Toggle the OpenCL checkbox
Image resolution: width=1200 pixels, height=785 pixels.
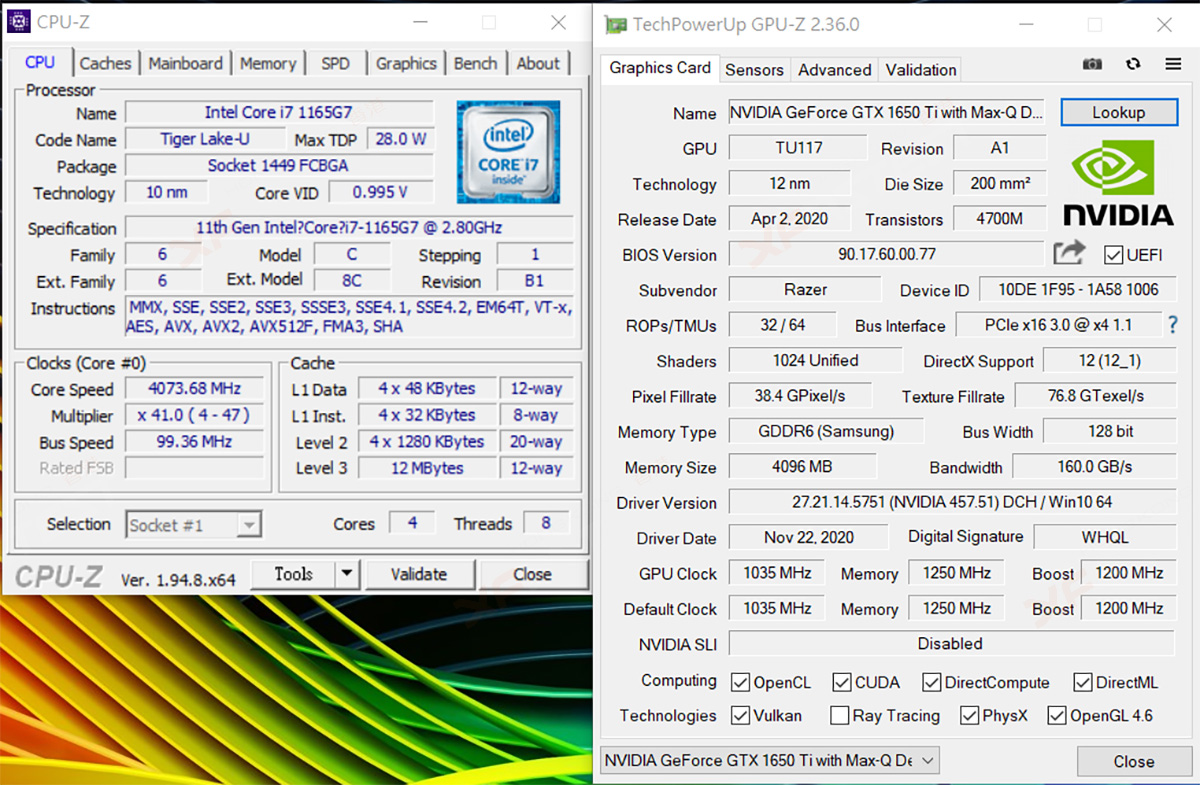coord(740,683)
